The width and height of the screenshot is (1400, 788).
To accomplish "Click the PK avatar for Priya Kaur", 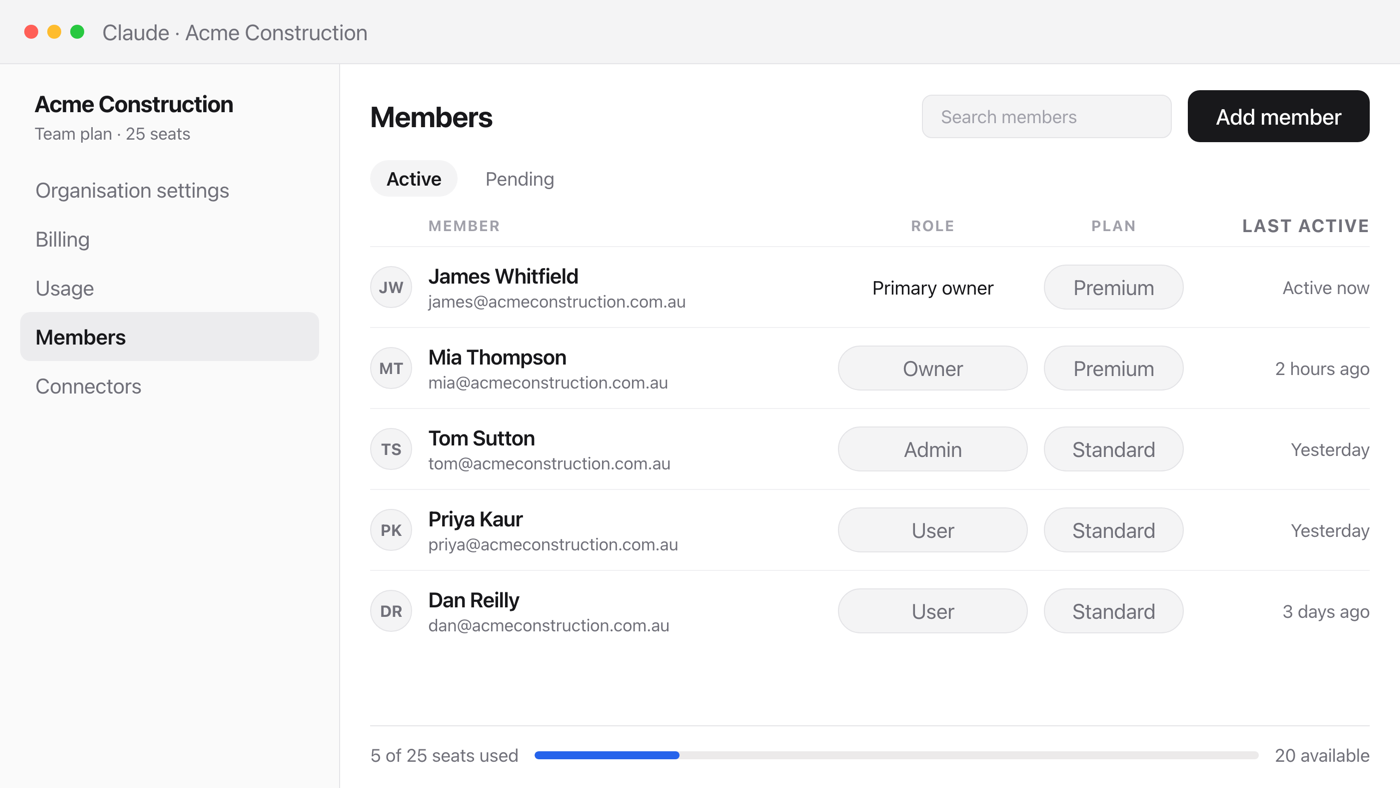I will click(391, 530).
